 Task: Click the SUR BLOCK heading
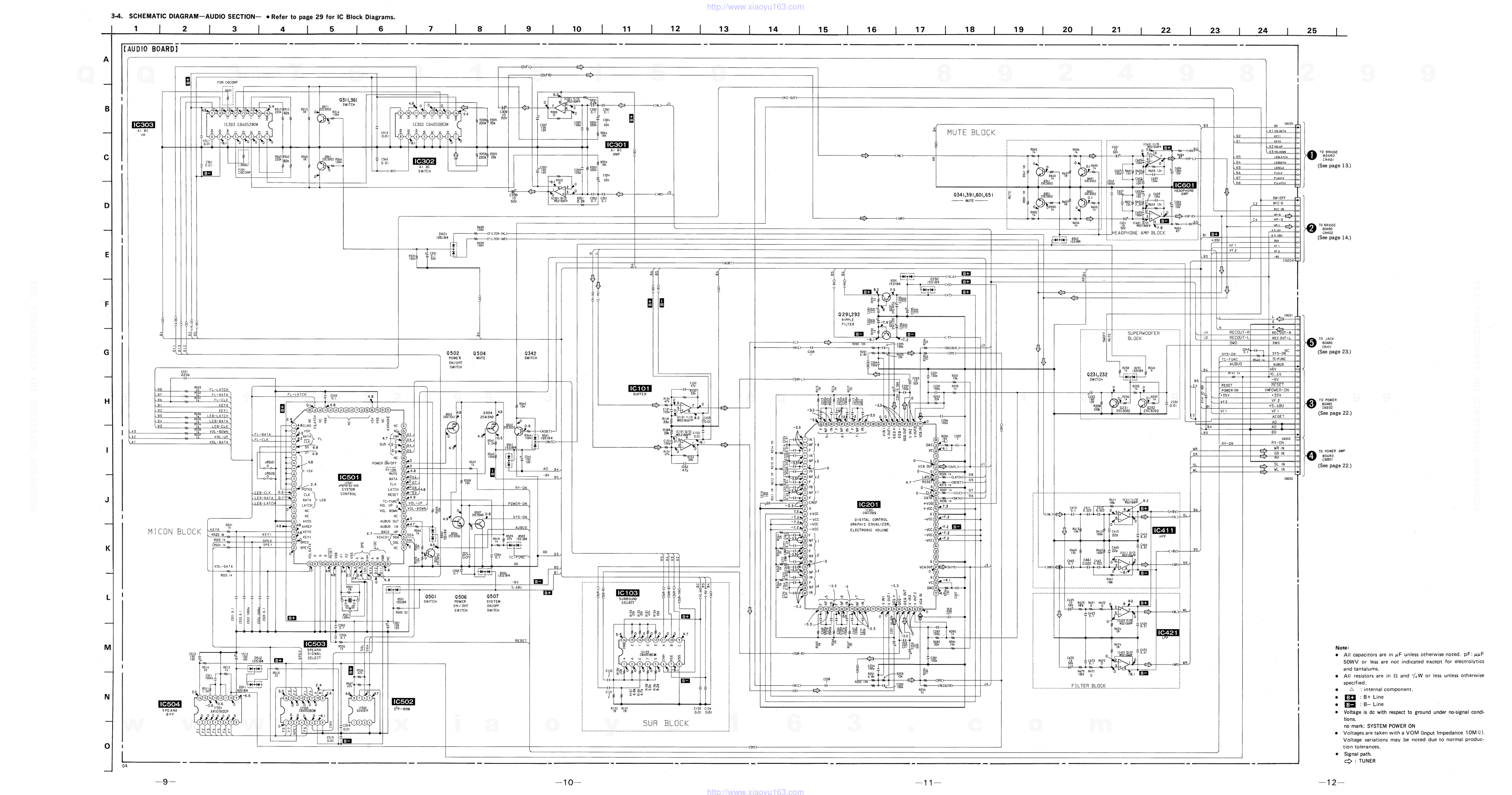(x=665, y=723)
